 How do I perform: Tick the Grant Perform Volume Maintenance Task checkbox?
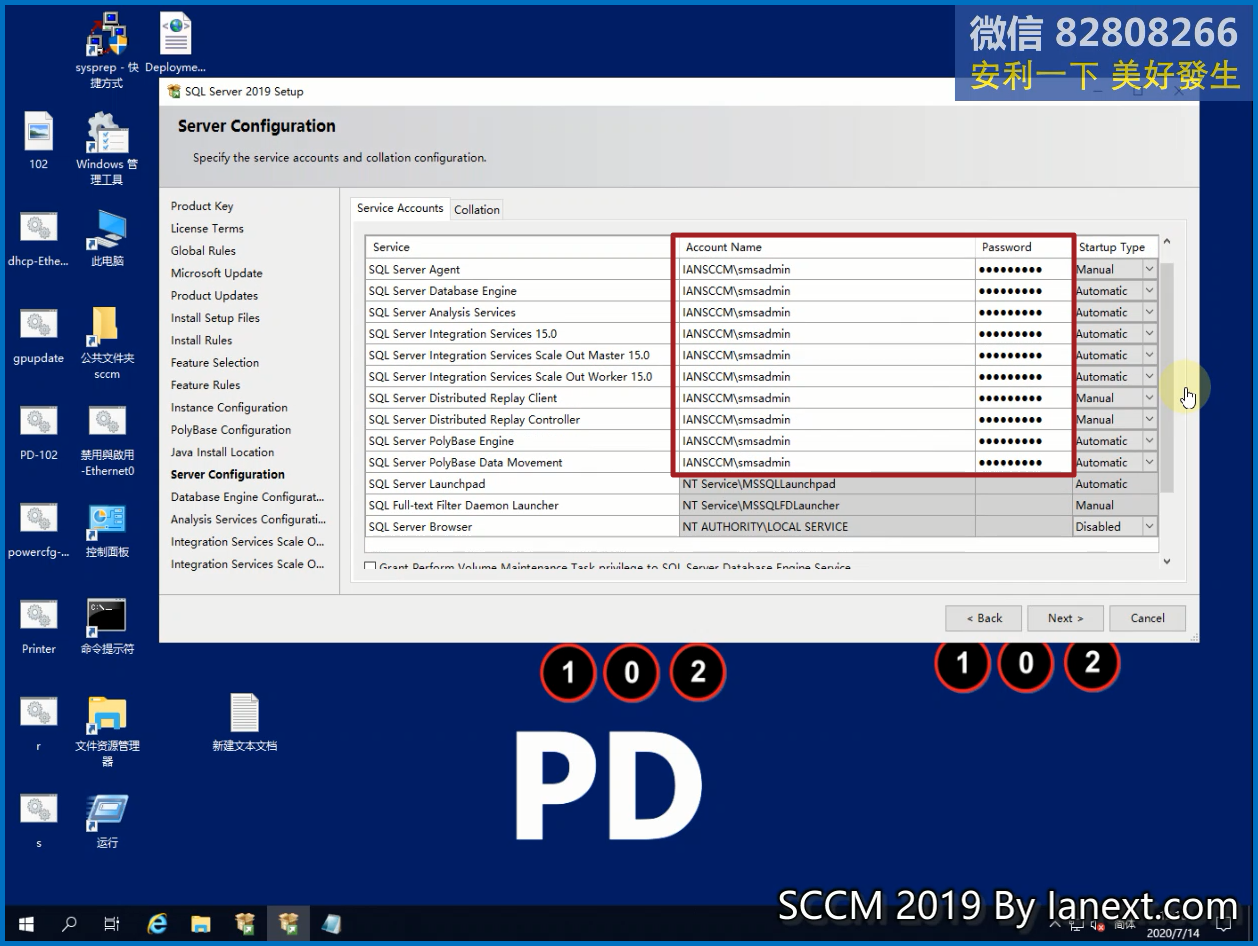pos(370,567)
